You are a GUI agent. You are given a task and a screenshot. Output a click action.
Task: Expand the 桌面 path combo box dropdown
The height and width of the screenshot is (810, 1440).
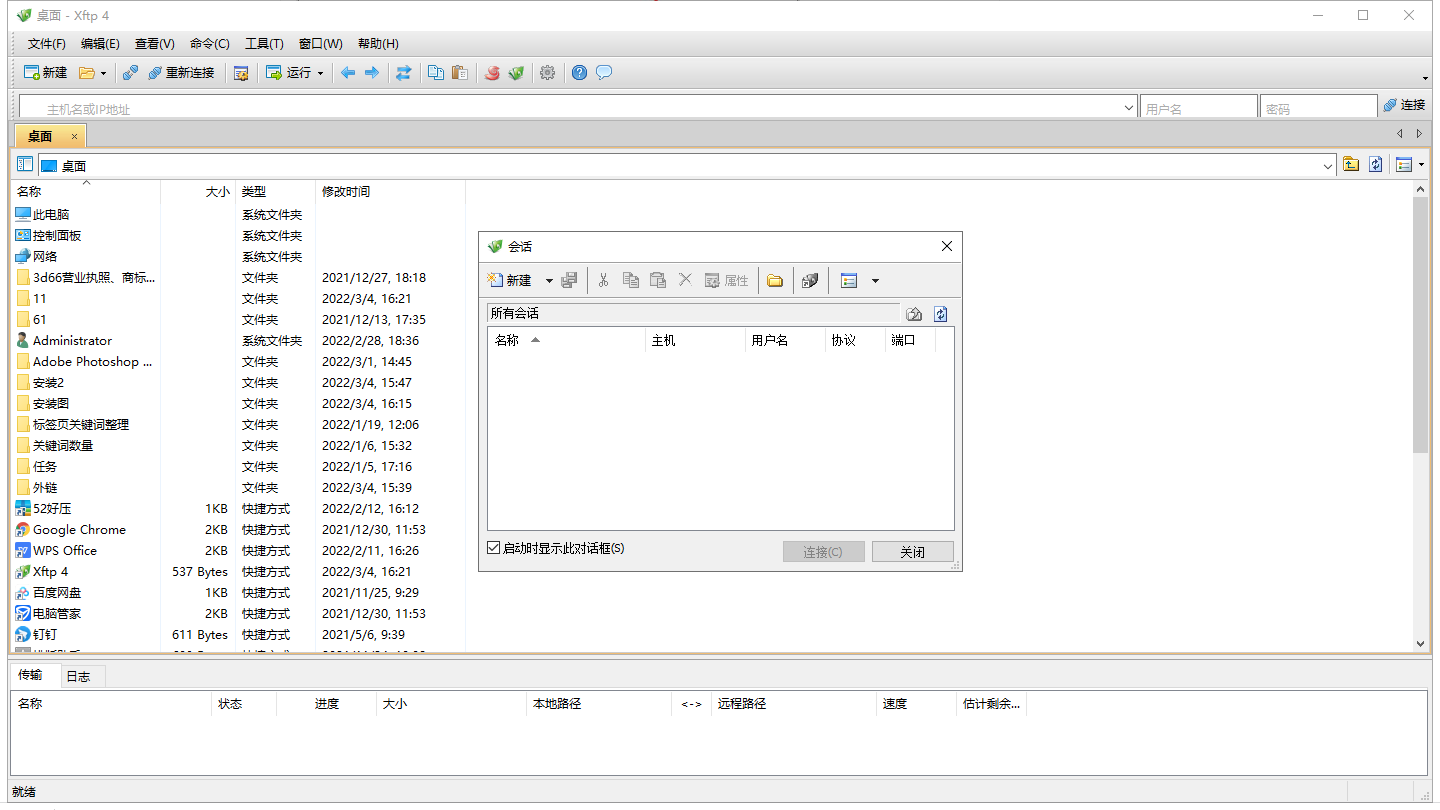tap(1328, 166)
